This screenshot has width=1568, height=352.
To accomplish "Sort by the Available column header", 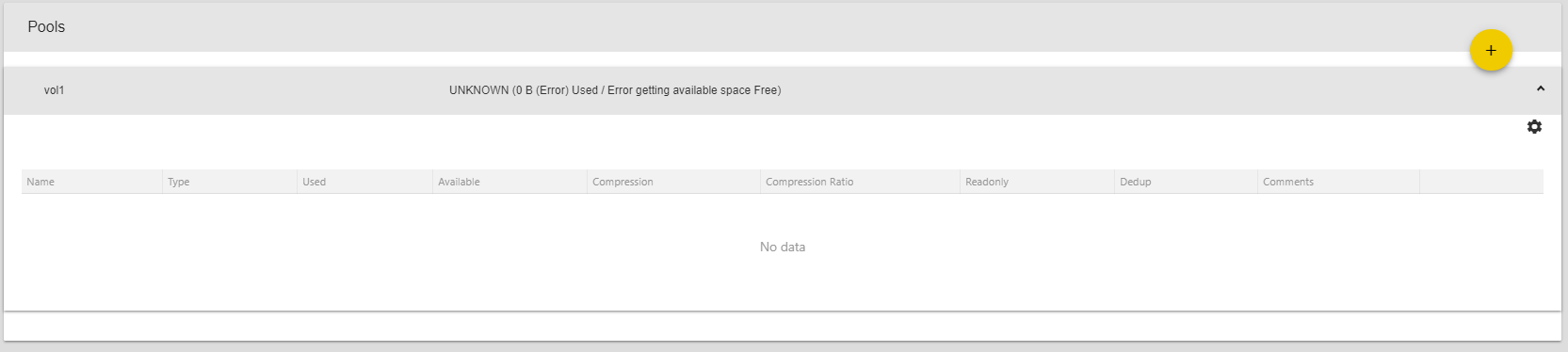I will coord(459,182).
